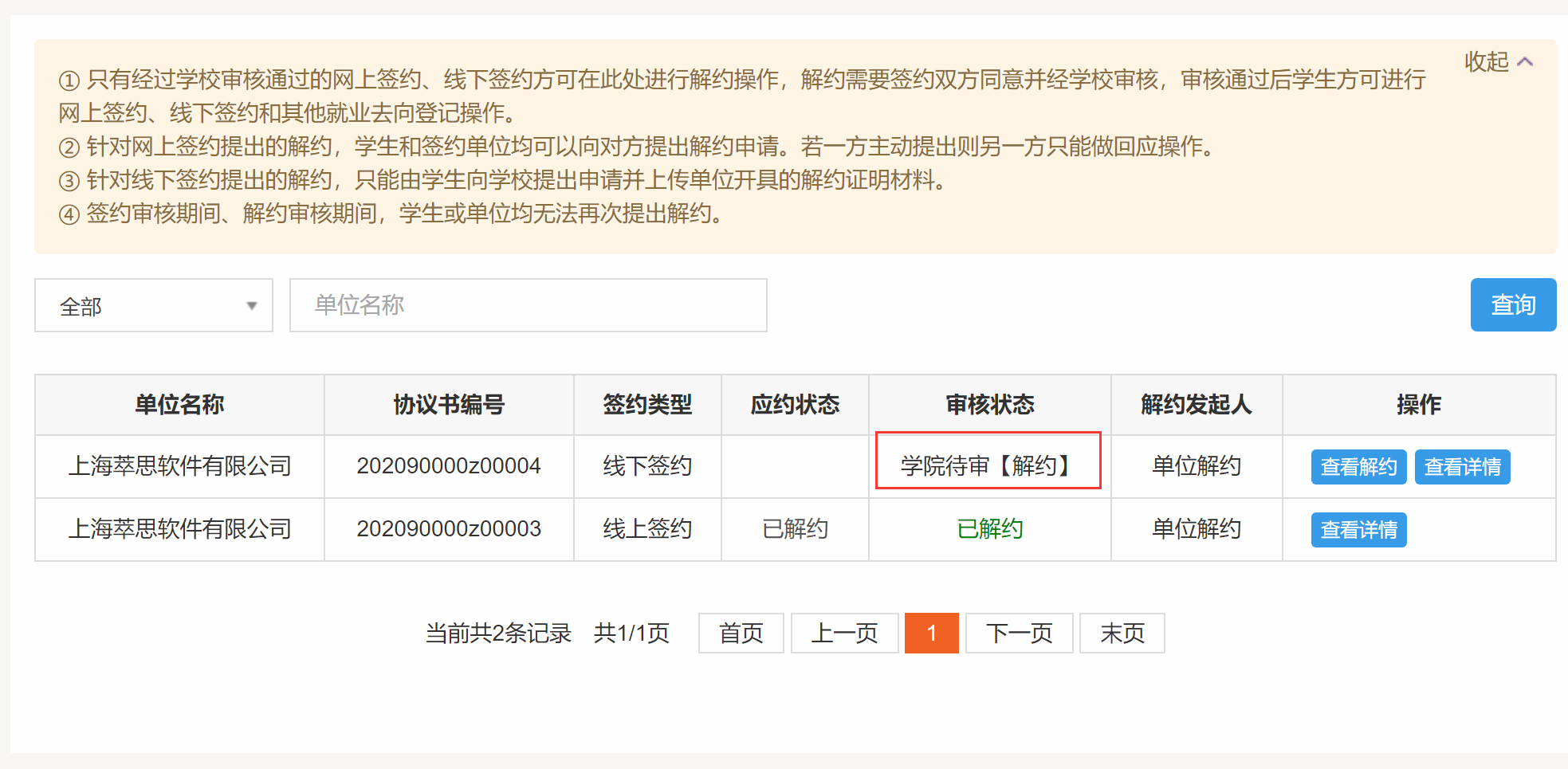Screen dimensions: 1568x769
Task: Click notice line ④ about 签约审核期间
Action: [391, 214]
